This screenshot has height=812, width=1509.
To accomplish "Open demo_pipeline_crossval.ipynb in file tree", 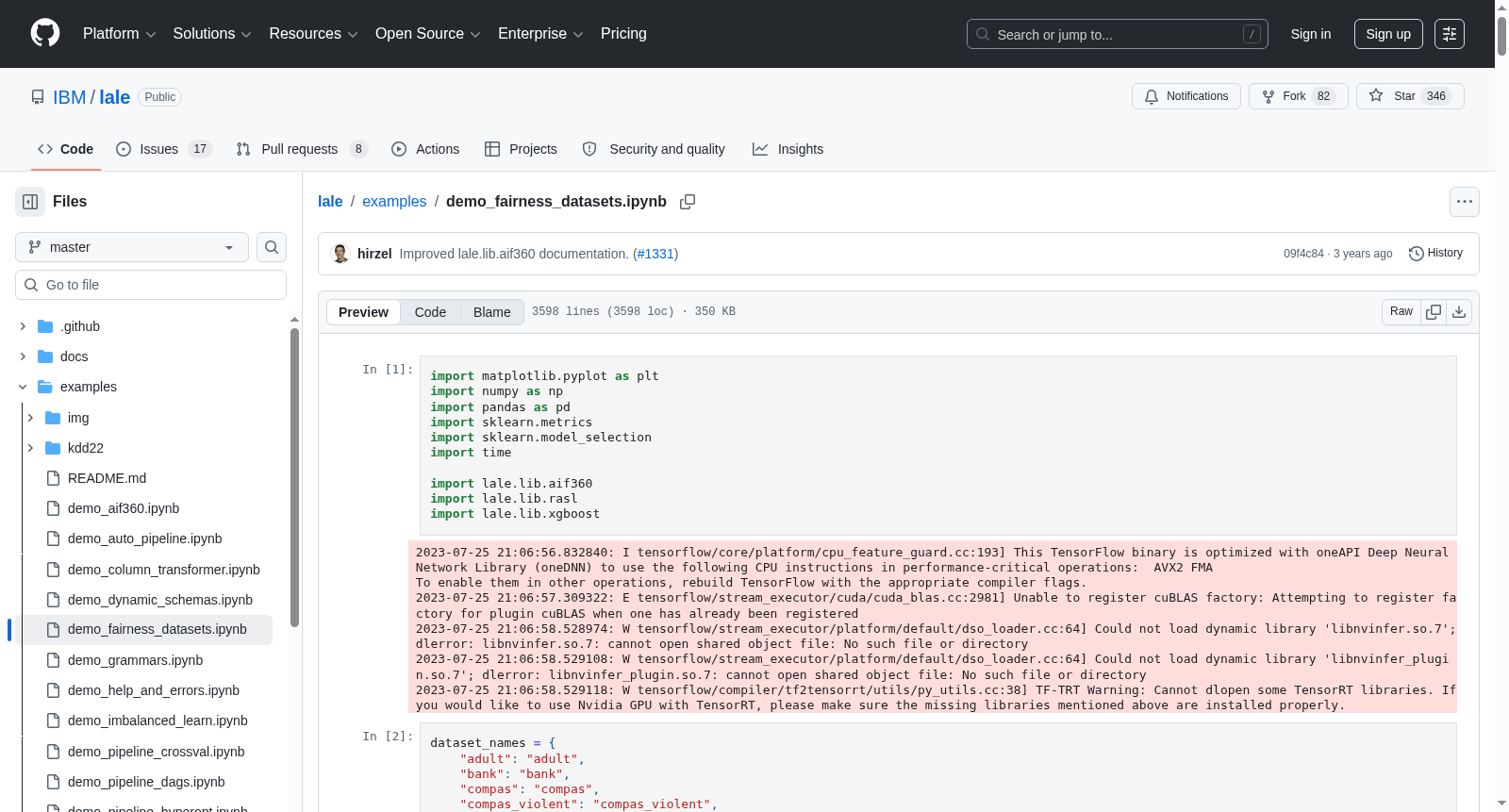I will point(157,752).
